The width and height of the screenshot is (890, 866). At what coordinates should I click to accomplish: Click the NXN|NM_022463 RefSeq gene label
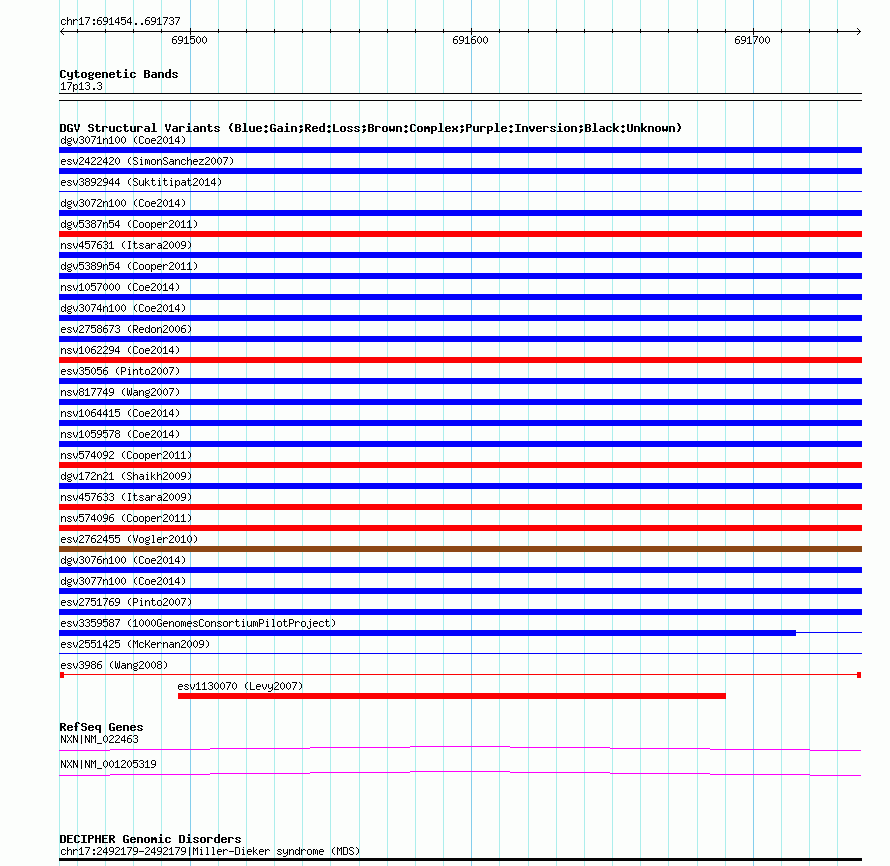99,739
